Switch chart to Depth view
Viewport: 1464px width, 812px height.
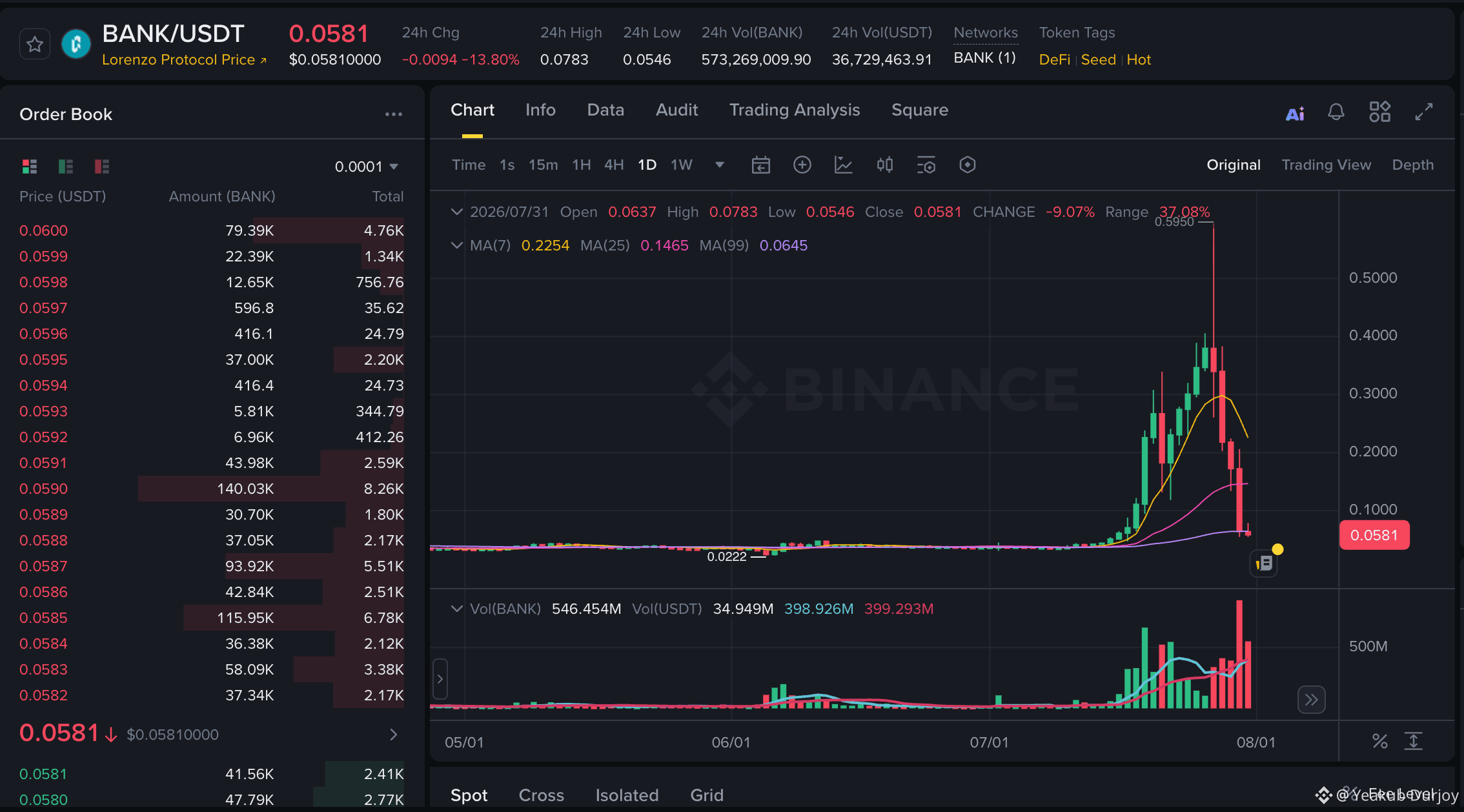1413,165
